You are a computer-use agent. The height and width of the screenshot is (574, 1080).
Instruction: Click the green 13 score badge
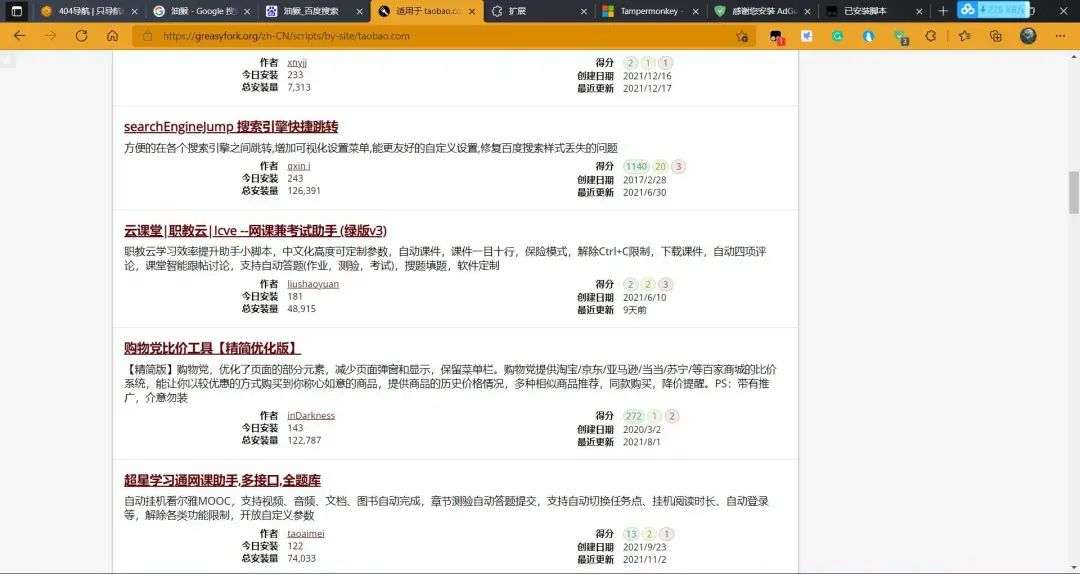coord(631,533)
